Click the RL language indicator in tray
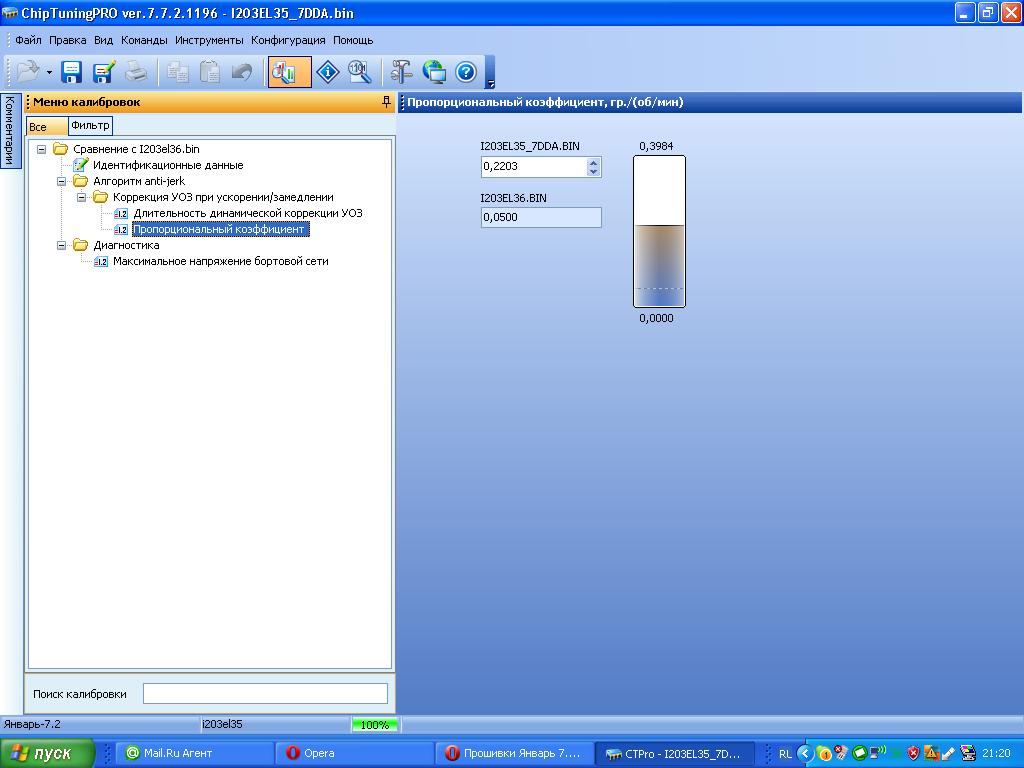 [x=785, y=754]
